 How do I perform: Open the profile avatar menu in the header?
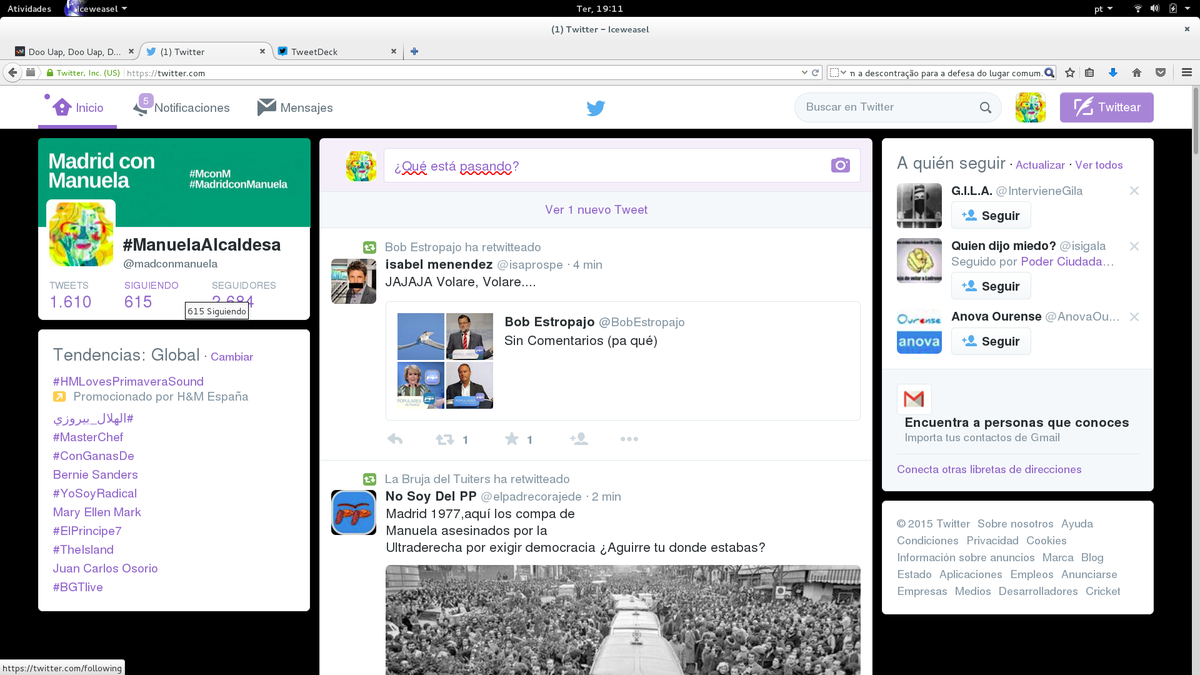pos(1030,107)
